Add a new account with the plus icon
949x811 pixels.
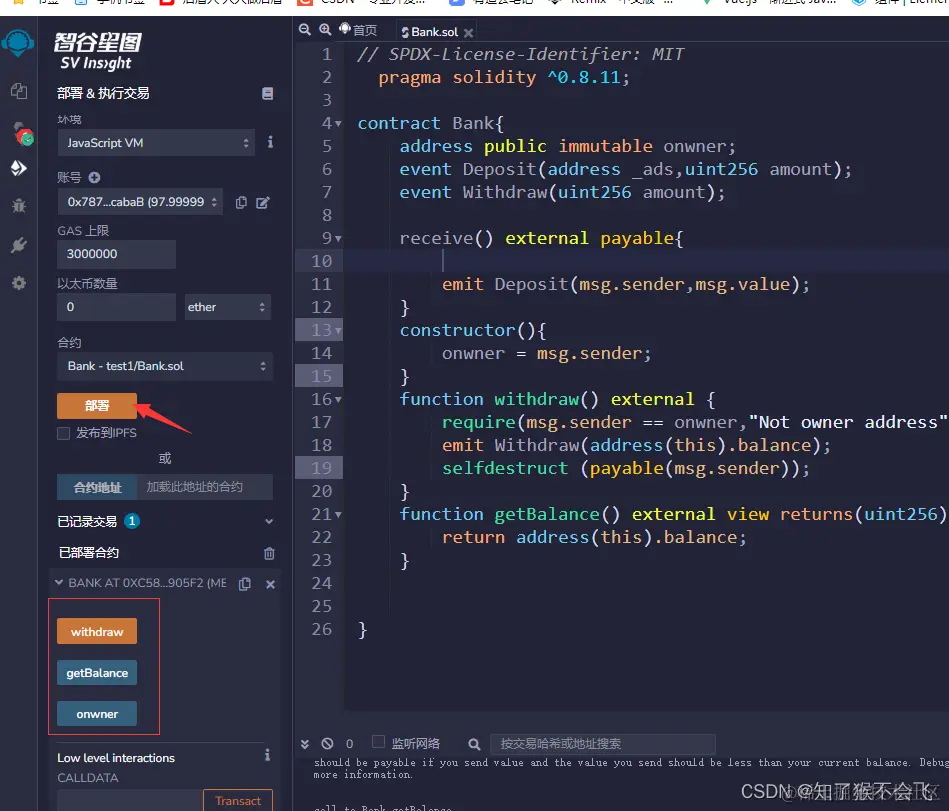tap(94, 177)
